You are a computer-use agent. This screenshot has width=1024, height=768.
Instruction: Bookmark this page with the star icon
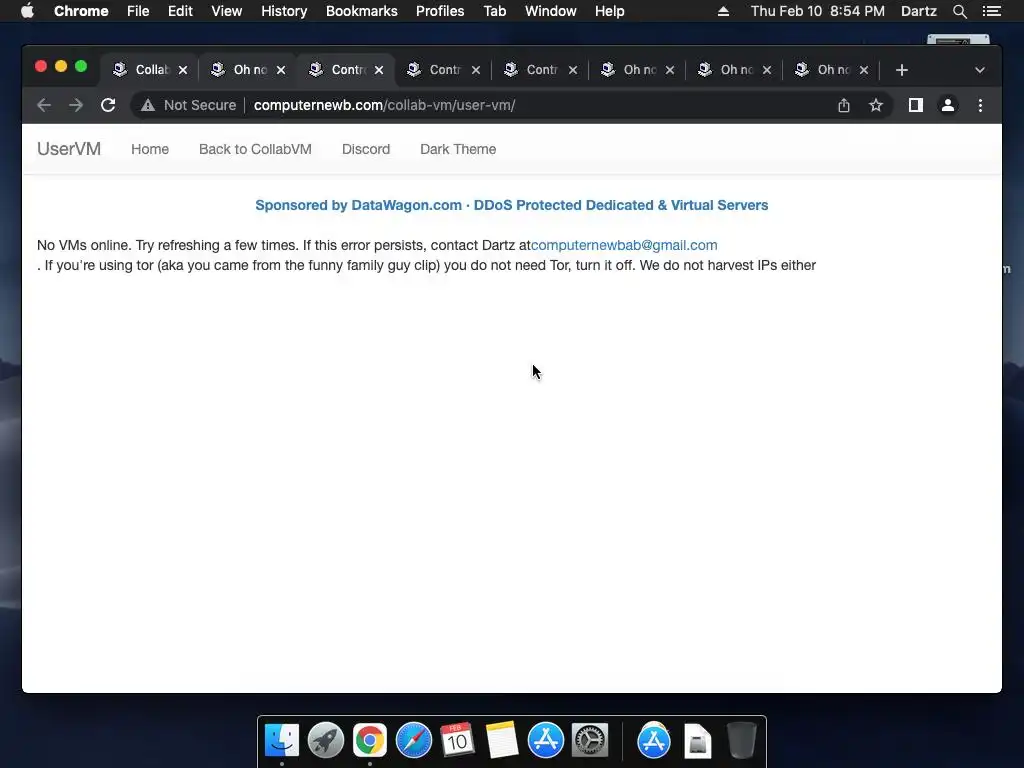[876, 105]
